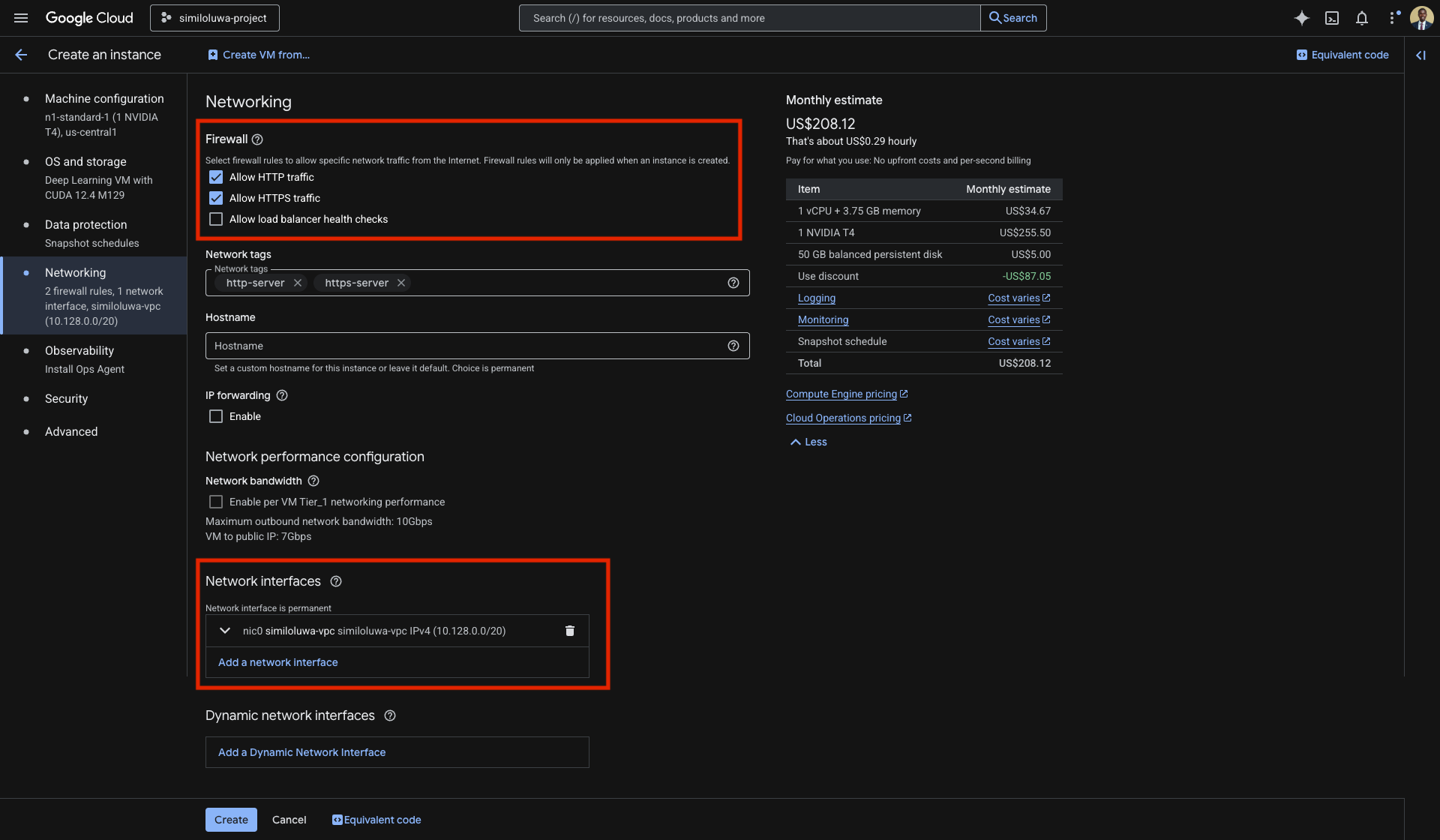Screen dimensions: 1440x840
Task: Expand the nic0 similoluwa-vpc interface details
Action: (x=223, y=631)
